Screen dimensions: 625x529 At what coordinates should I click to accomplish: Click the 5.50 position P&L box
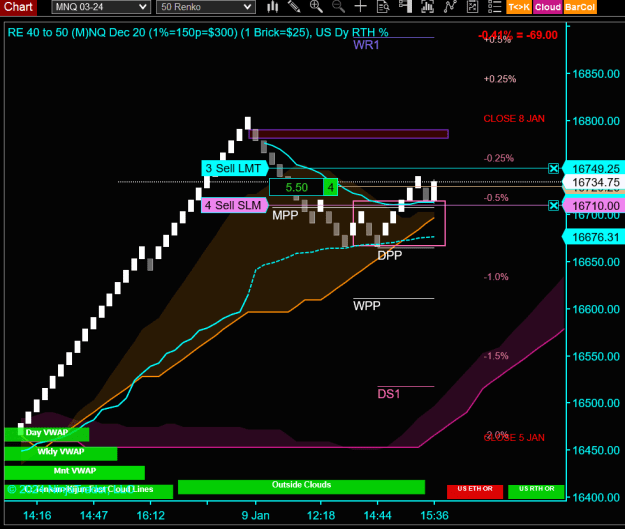296,187
